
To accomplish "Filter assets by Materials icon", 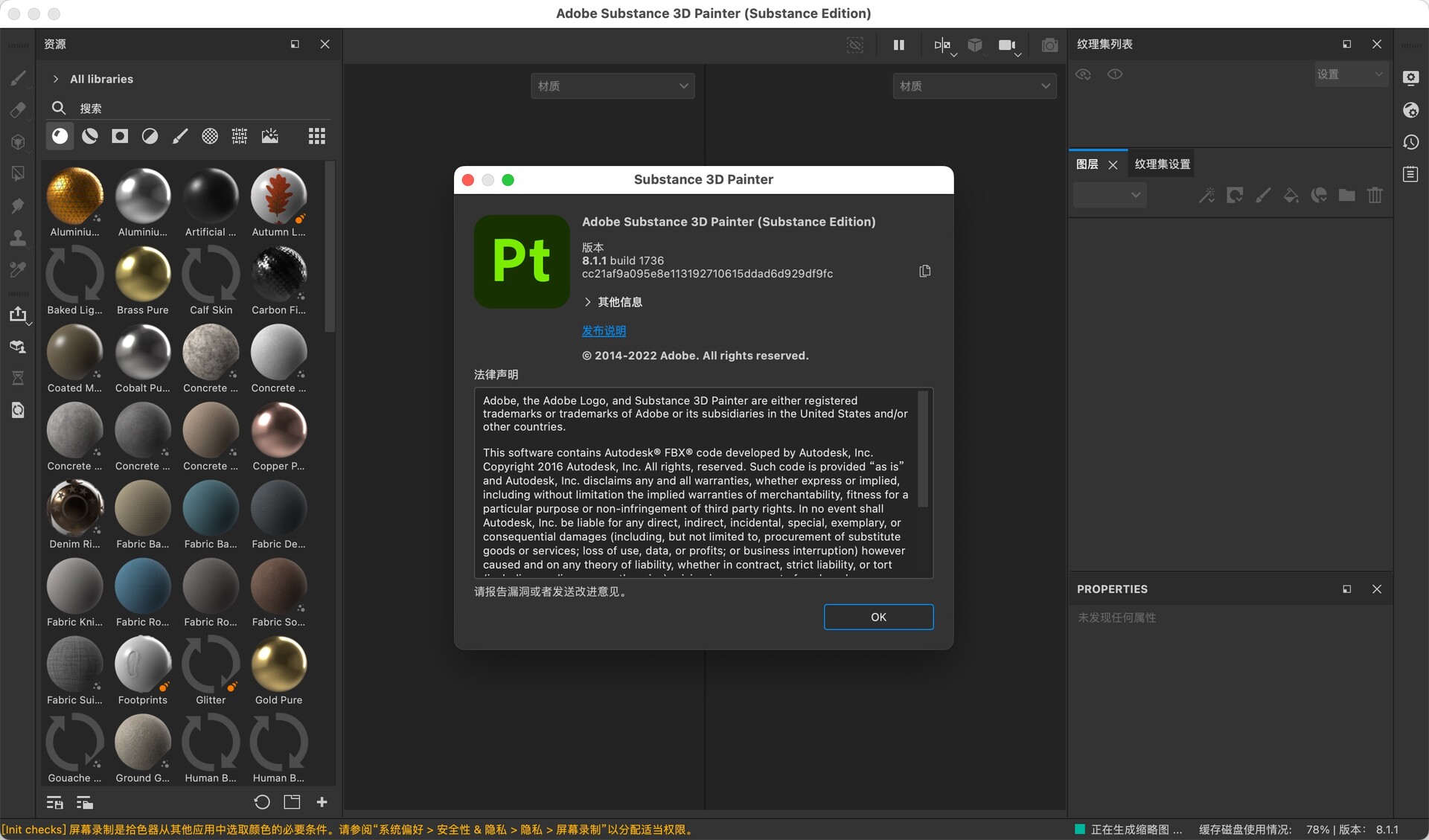I will click(60, 136).
